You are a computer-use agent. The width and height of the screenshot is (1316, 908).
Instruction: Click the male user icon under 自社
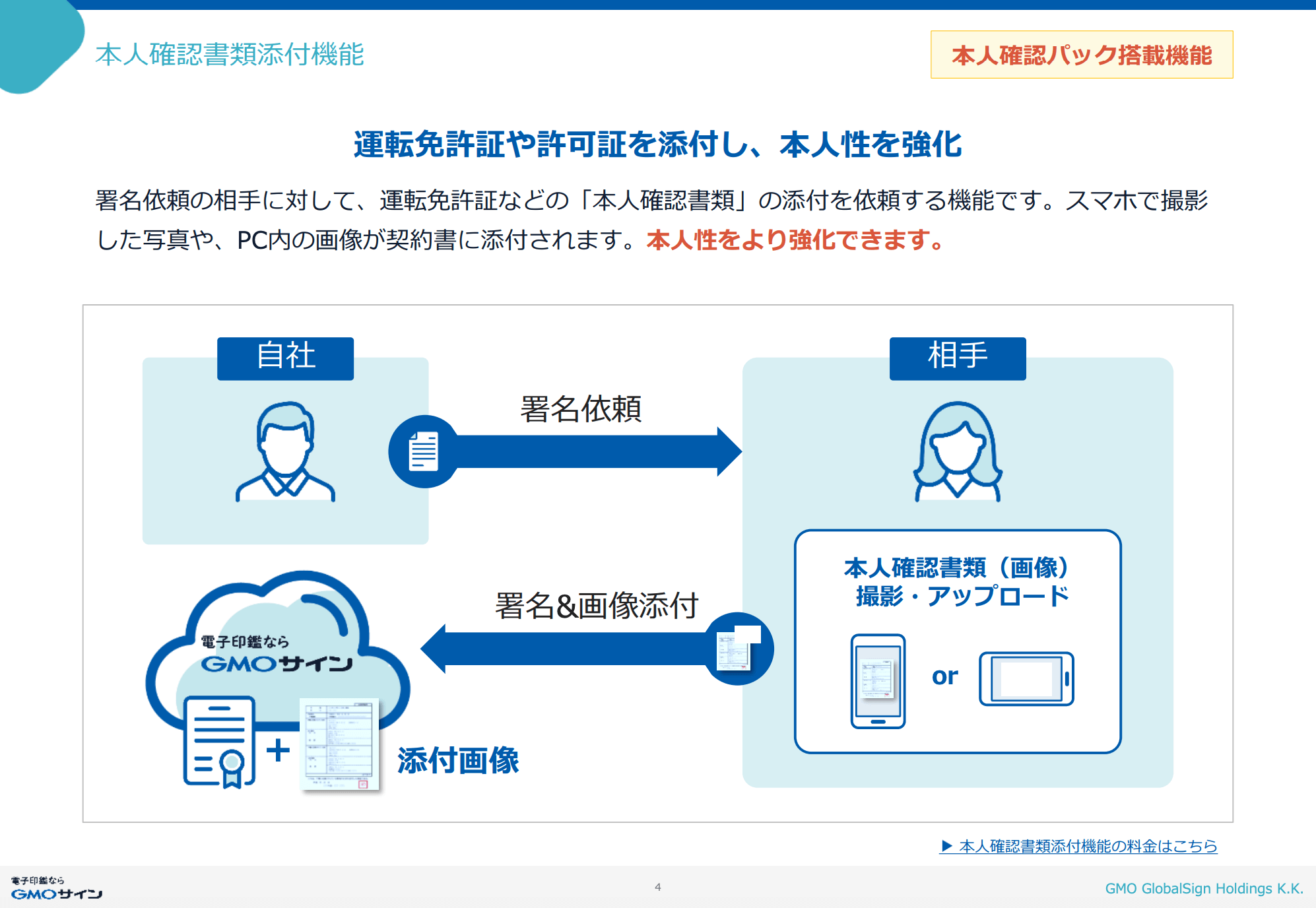[285, 452]
